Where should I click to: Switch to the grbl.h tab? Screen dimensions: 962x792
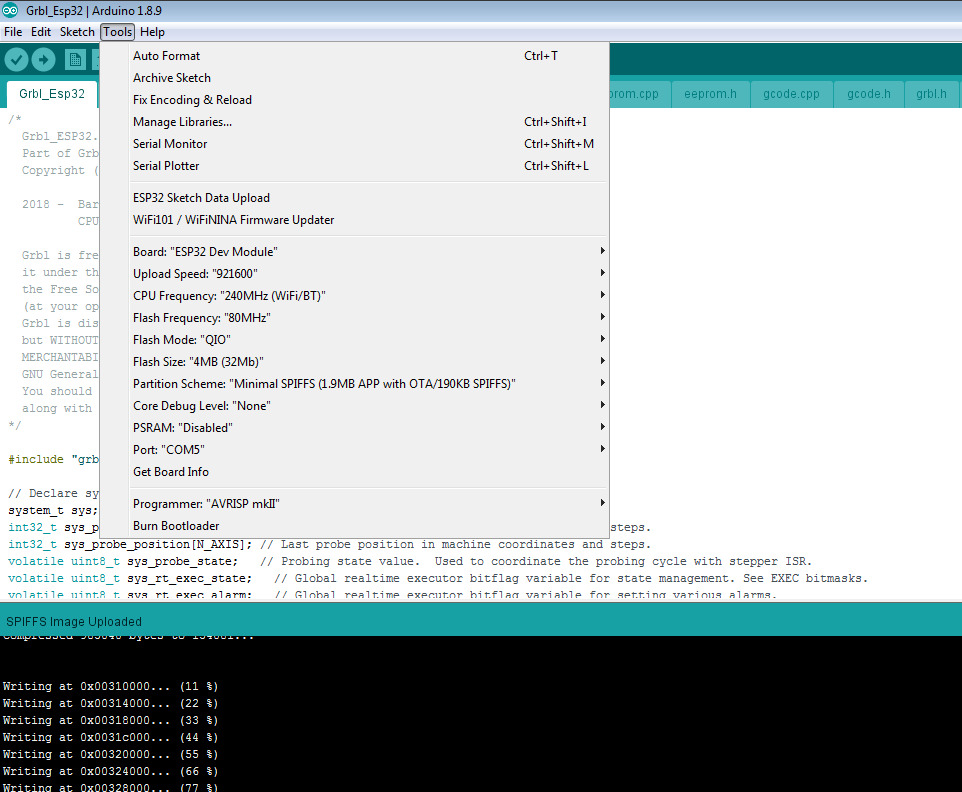click(931, 94)
